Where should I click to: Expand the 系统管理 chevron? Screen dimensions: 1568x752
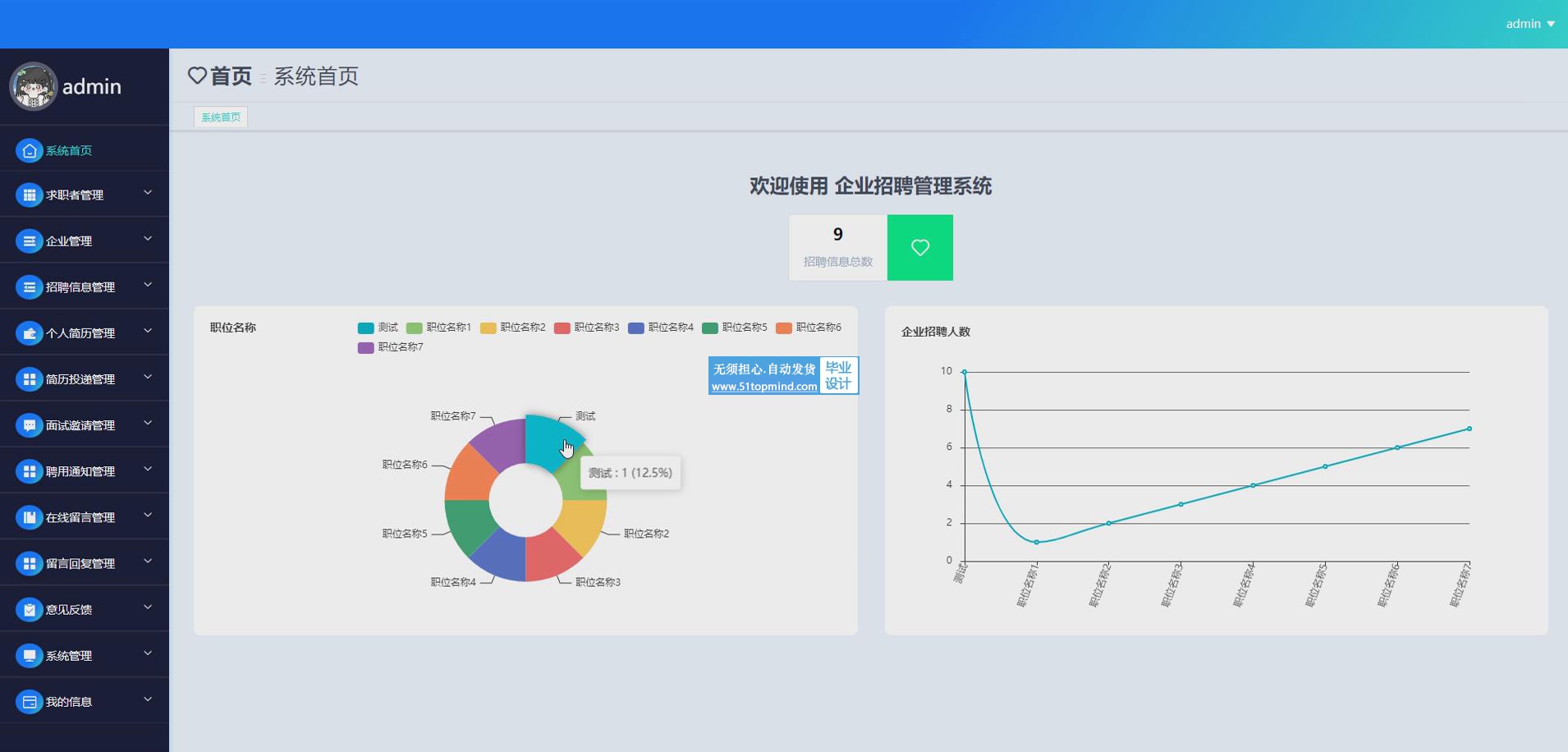(x=148, y=653)
